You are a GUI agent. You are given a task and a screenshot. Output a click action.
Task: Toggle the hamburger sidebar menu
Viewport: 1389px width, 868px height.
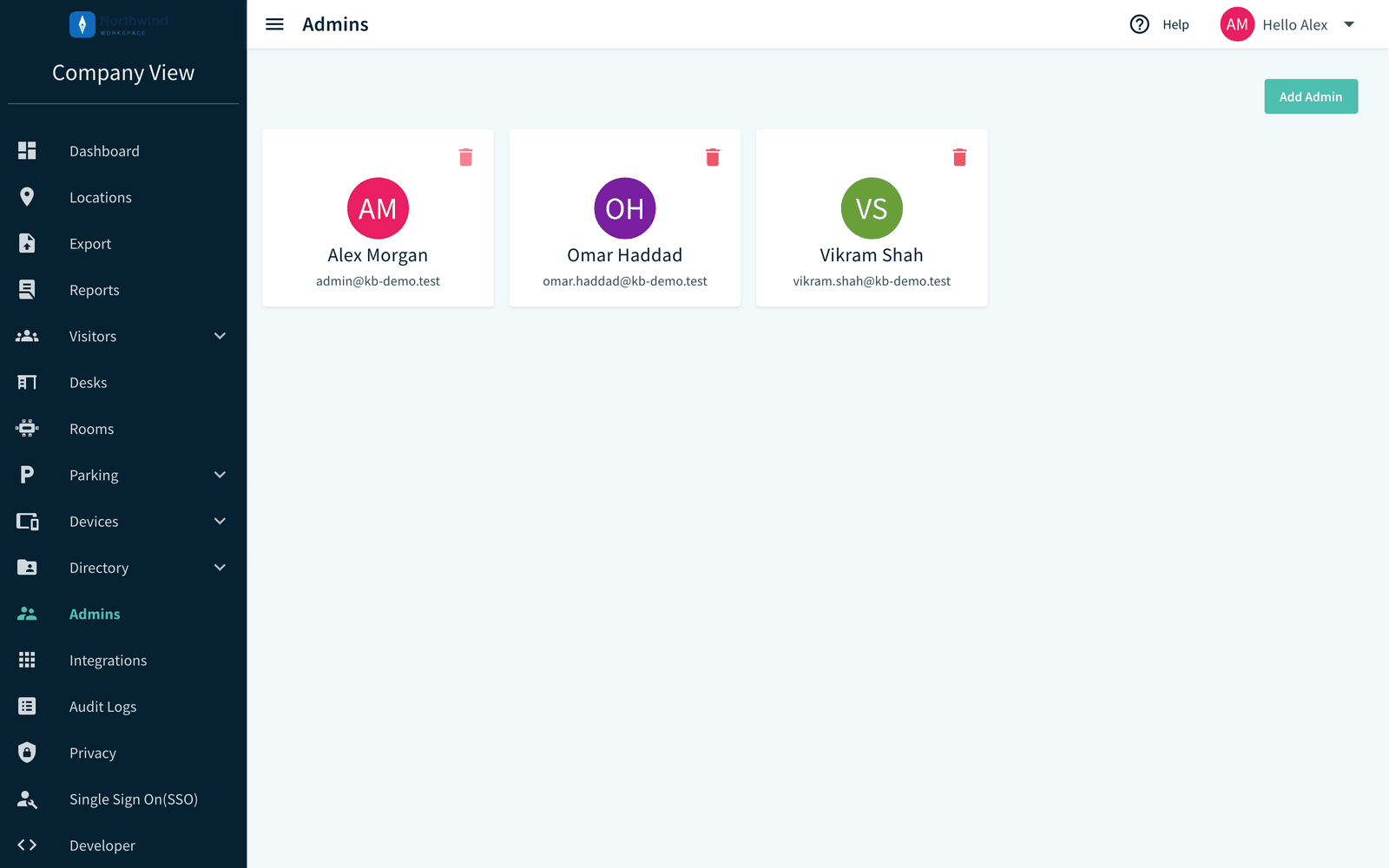pyautogui.click(x=274, y=24)
